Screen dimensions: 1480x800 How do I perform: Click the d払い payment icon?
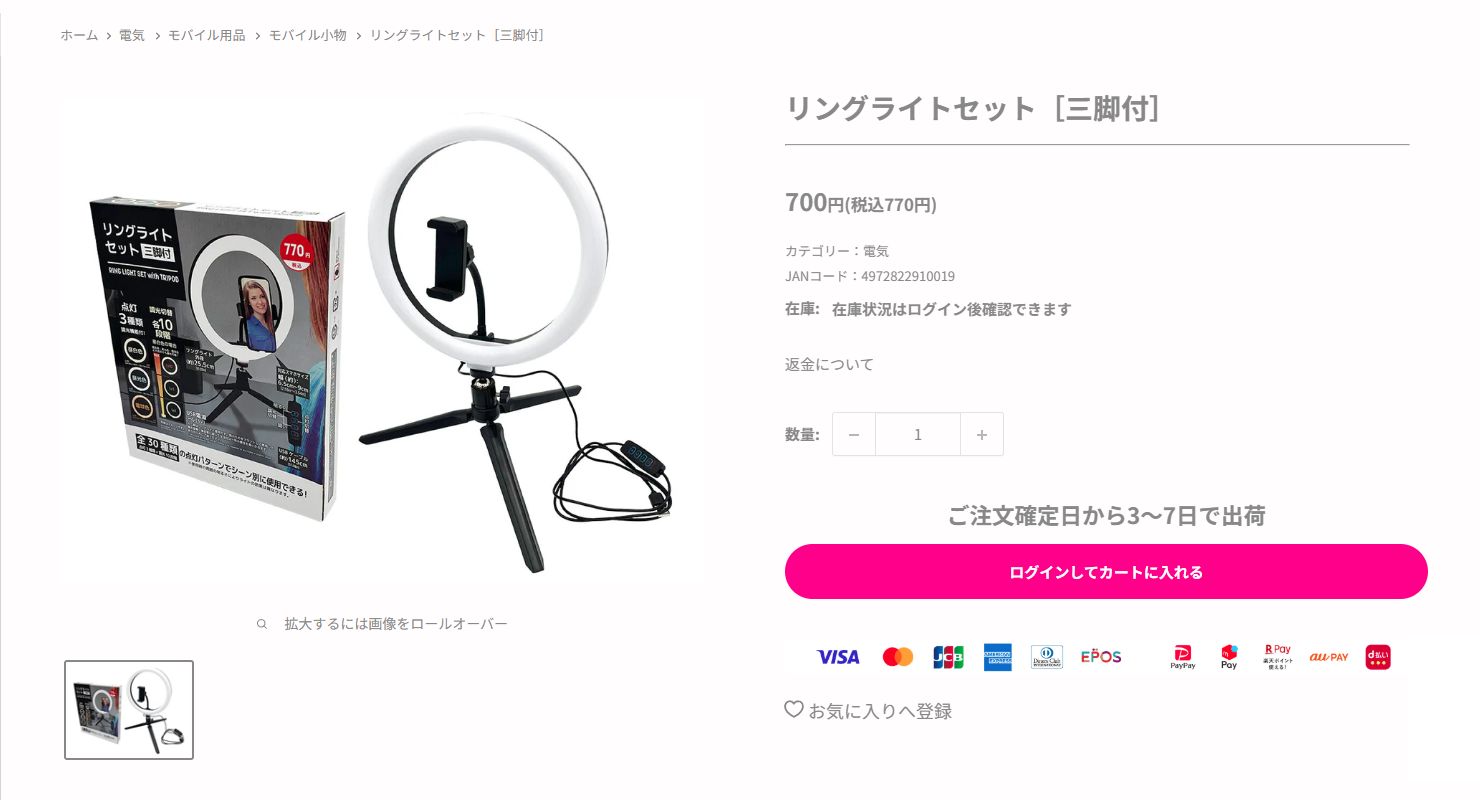pos(1378,657)
